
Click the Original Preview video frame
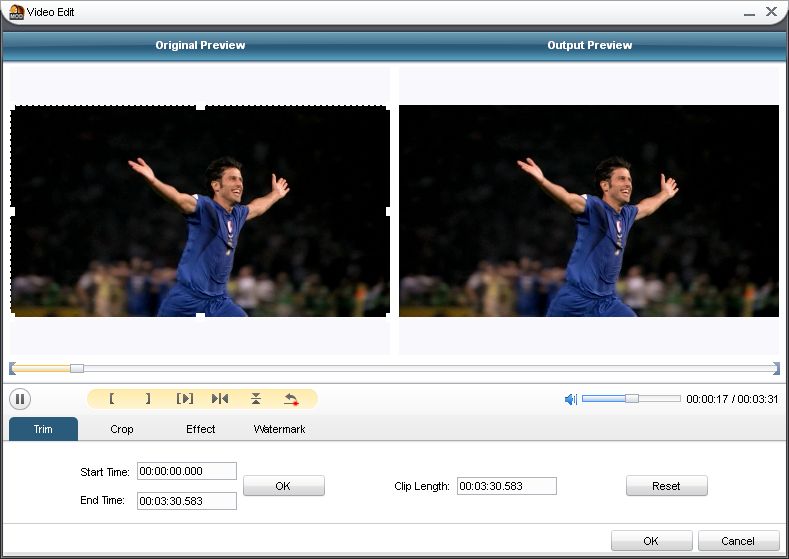pos(200,211)
